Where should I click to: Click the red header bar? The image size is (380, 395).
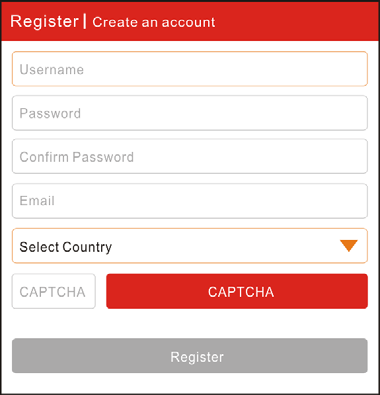[x=190, y=21]
